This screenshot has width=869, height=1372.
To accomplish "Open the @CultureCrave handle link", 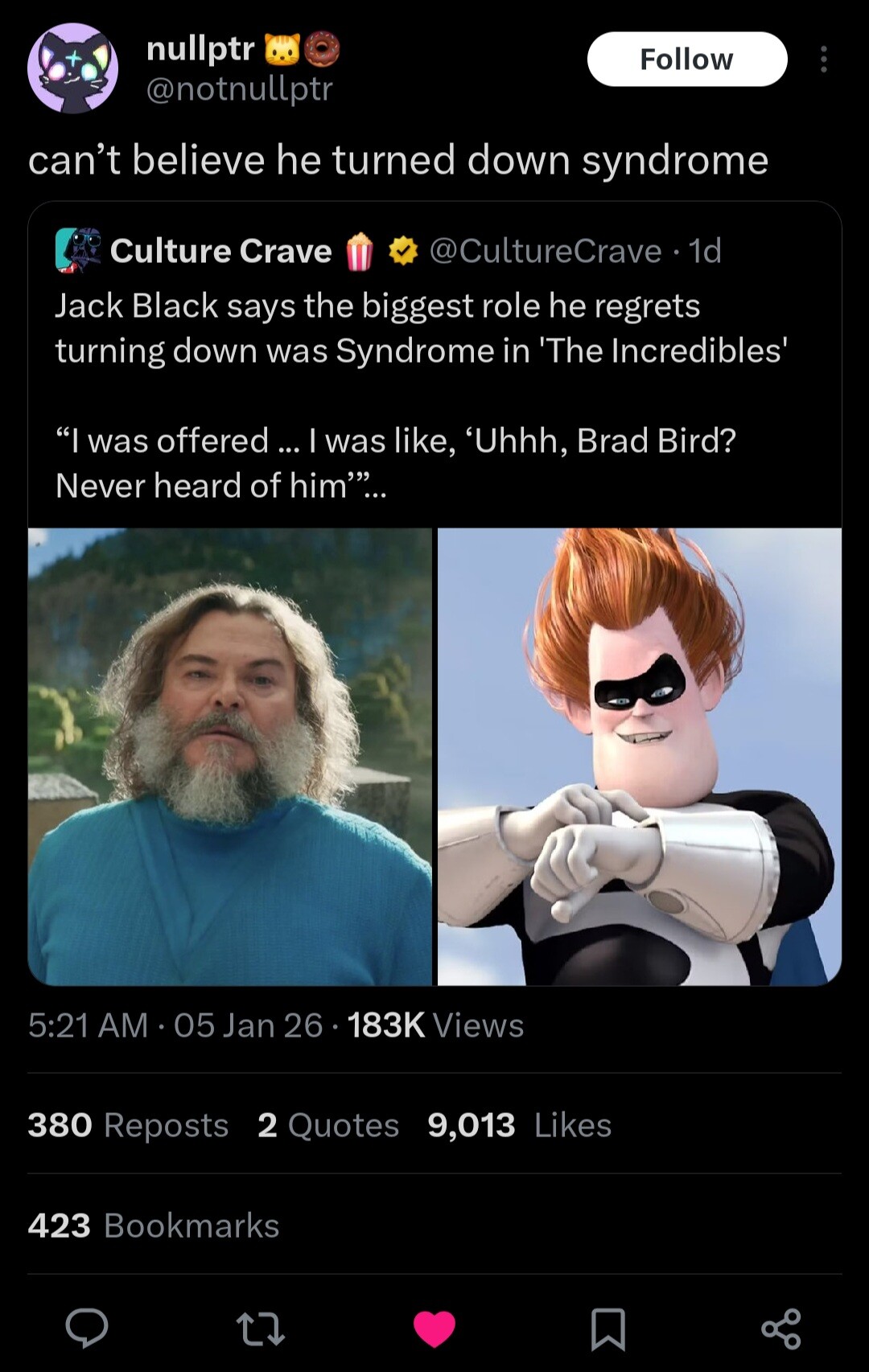I will (546, 251).
